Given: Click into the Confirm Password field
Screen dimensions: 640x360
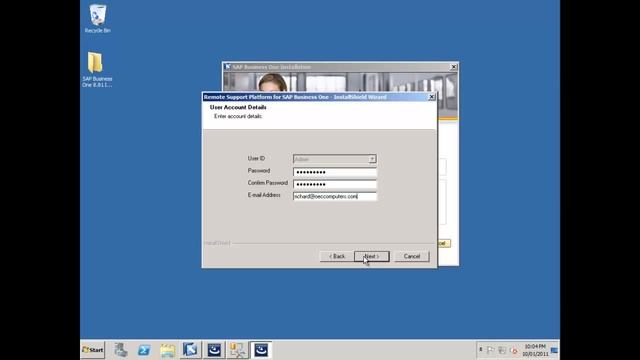Looking at the screenshot, I should (335, 184).
